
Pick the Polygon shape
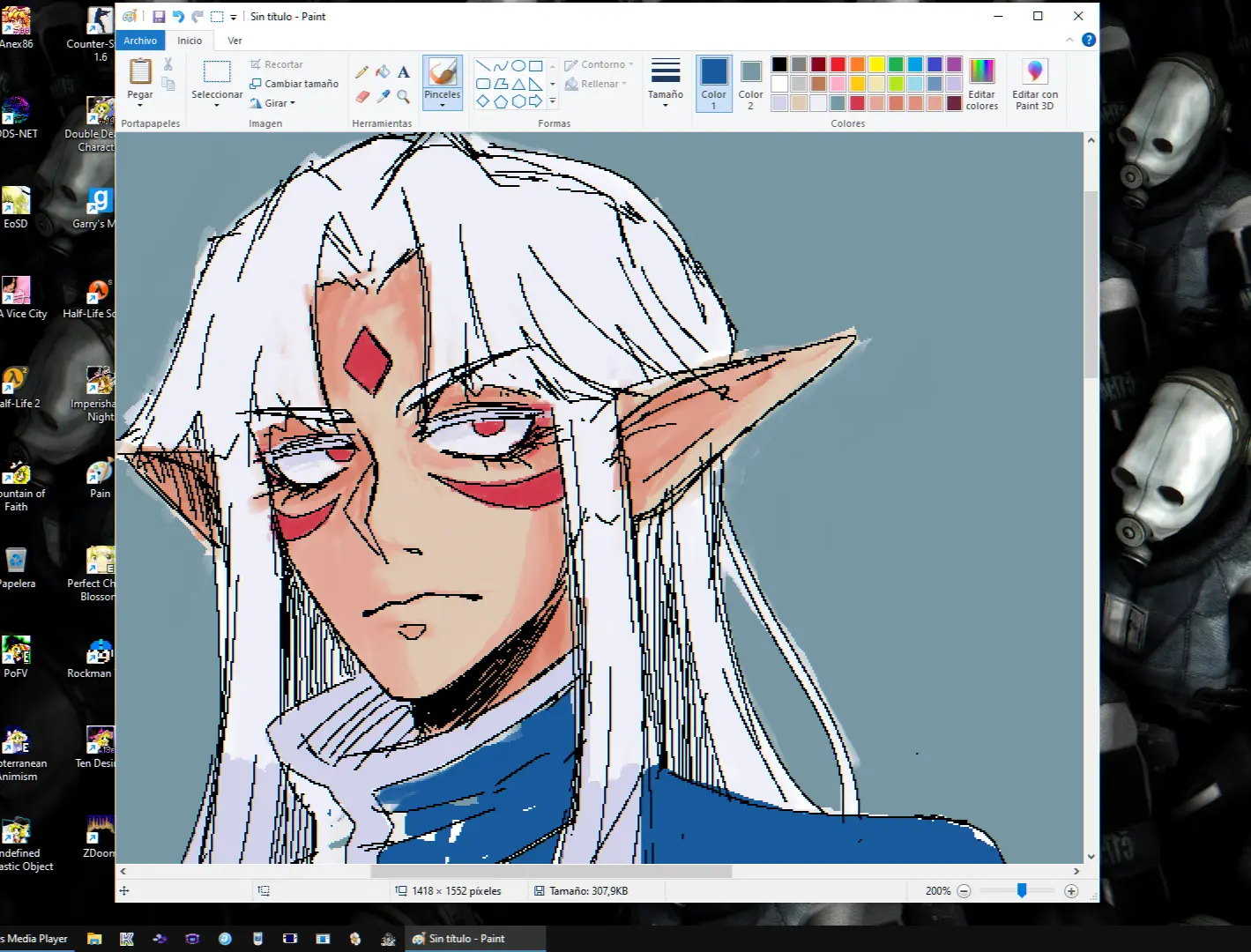tap(501, 84)
